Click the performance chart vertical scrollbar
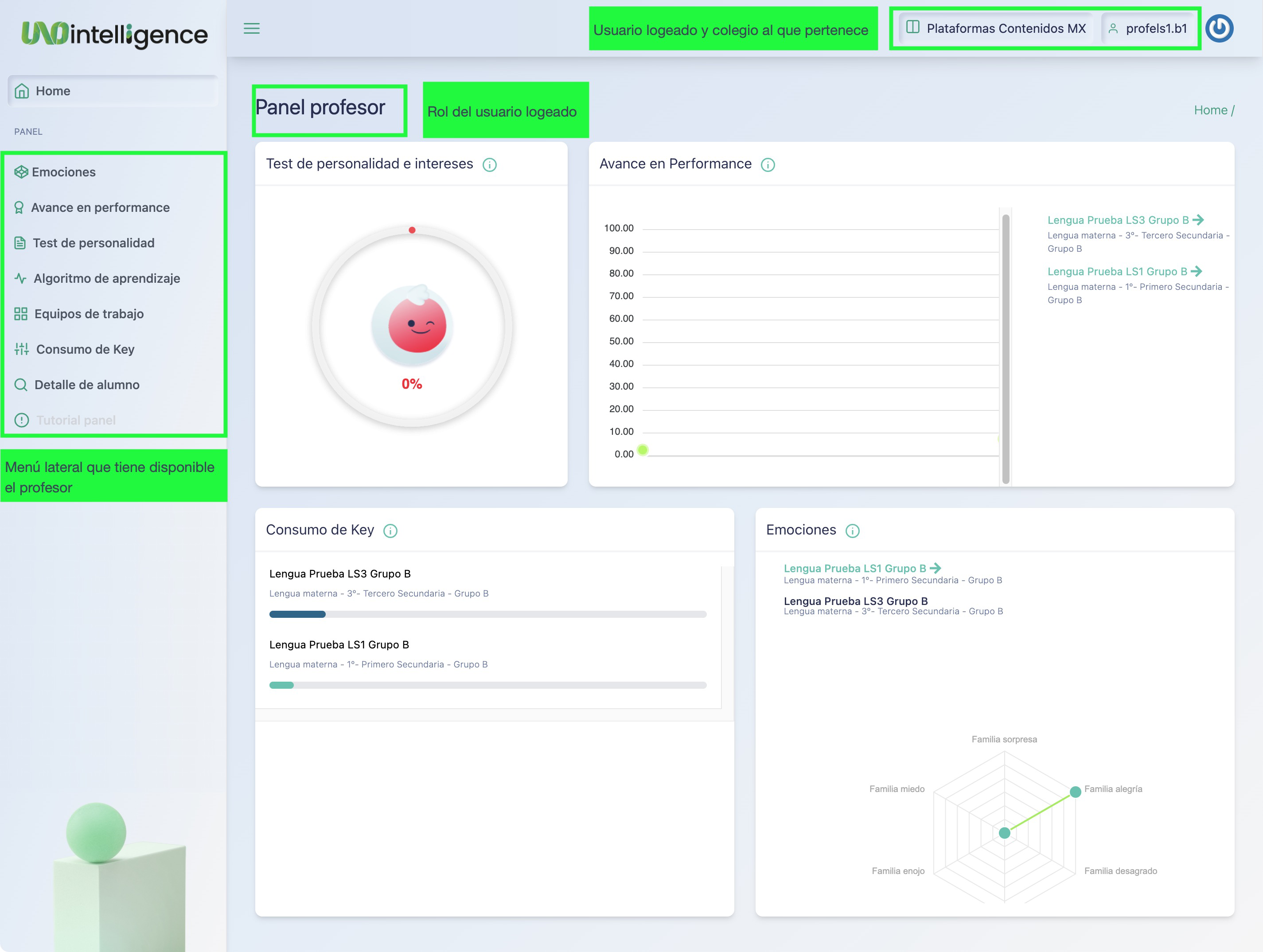 coord(1006,348)
